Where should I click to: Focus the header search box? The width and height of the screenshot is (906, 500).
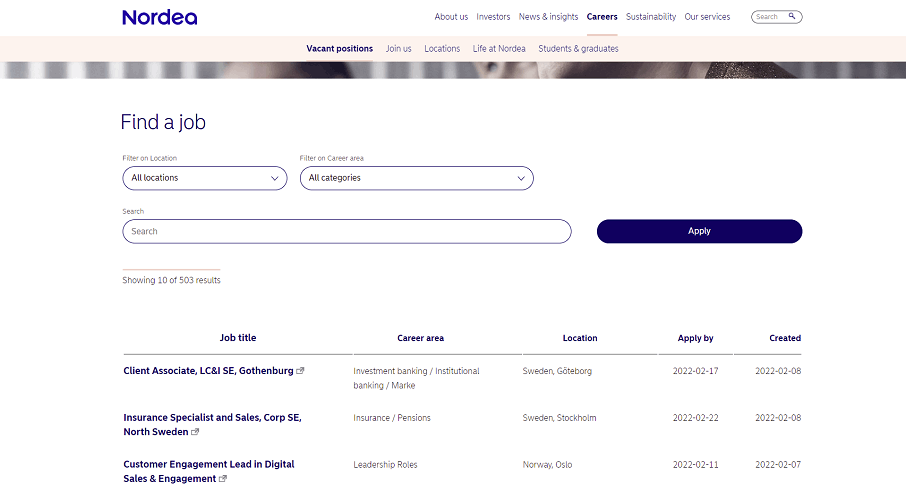click(x=777, y=17)
